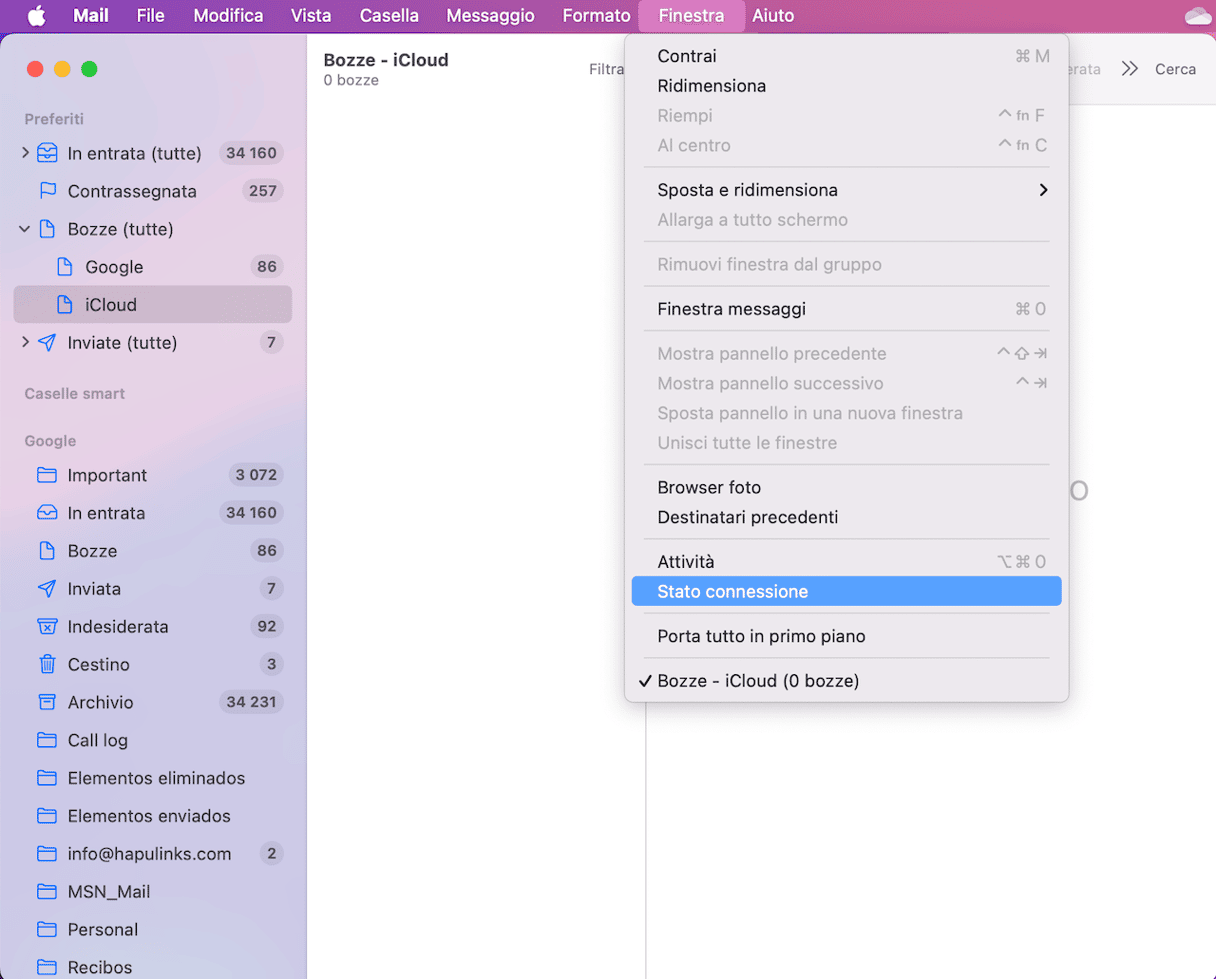Expand the In entrata (tutte) mailbox group
This screenshot has width=1216, height=979.
point(25,153)
